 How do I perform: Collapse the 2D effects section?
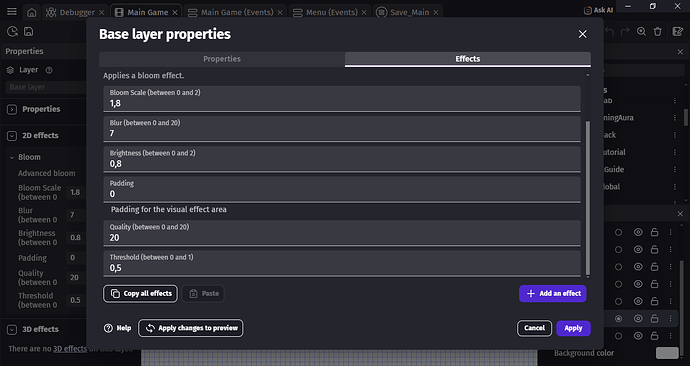point(12,135)
